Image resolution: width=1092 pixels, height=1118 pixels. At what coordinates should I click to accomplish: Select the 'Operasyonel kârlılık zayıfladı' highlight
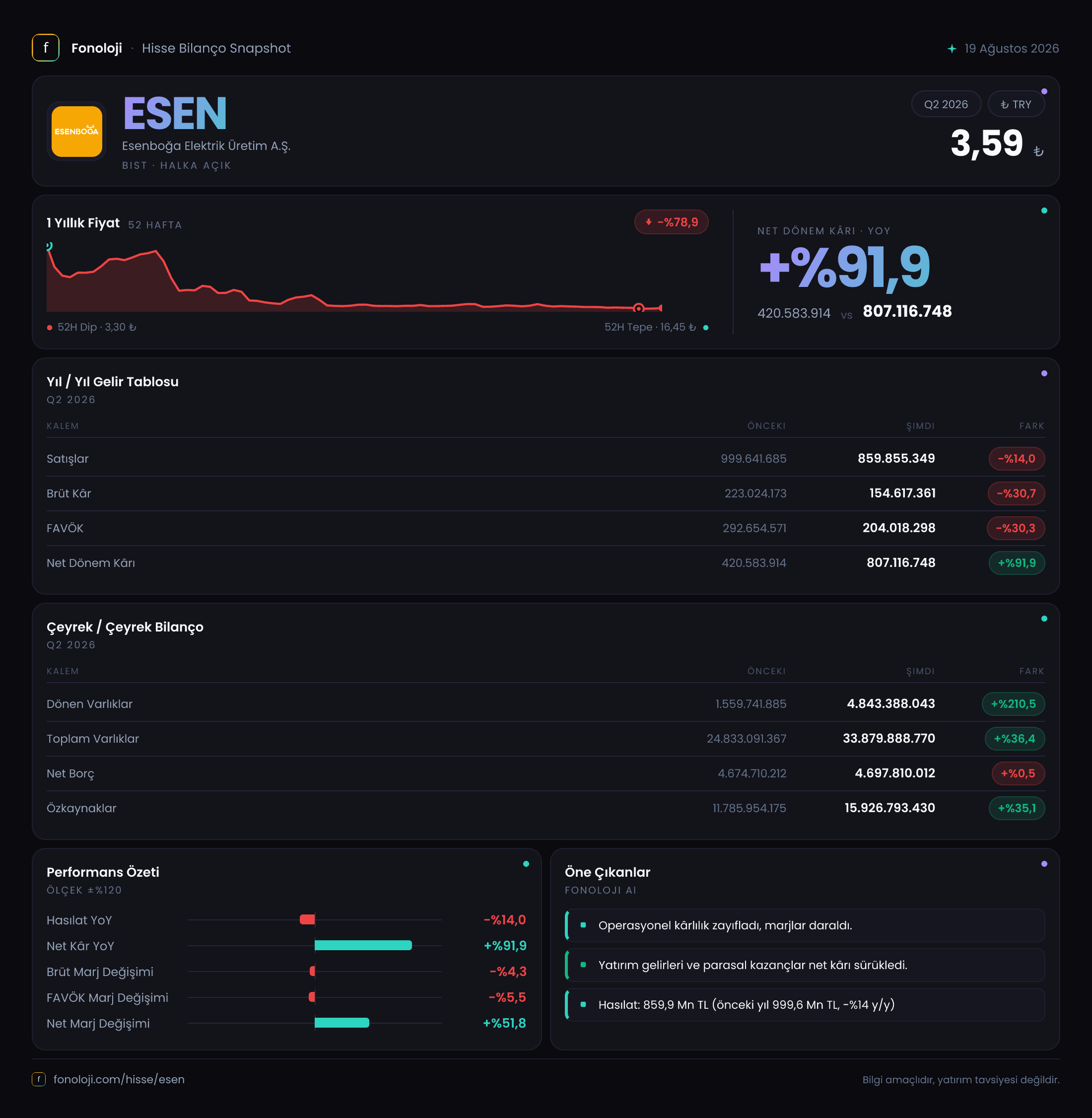[x=805, y=925]
